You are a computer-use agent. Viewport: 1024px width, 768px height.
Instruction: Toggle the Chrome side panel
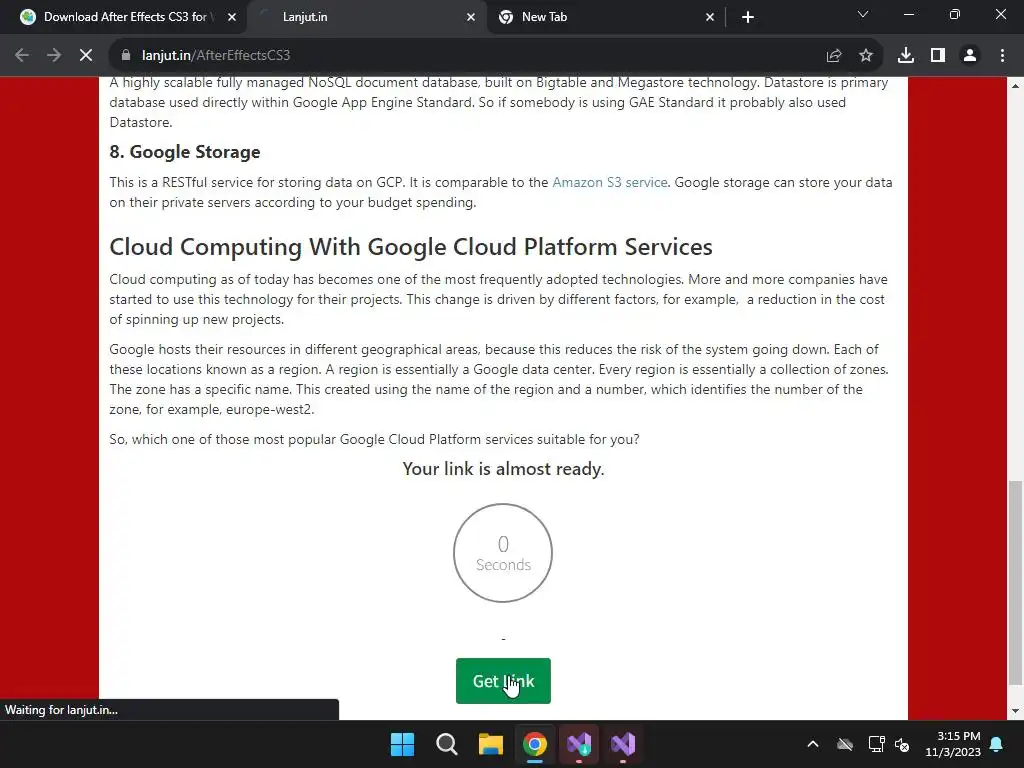pos(938,55)
